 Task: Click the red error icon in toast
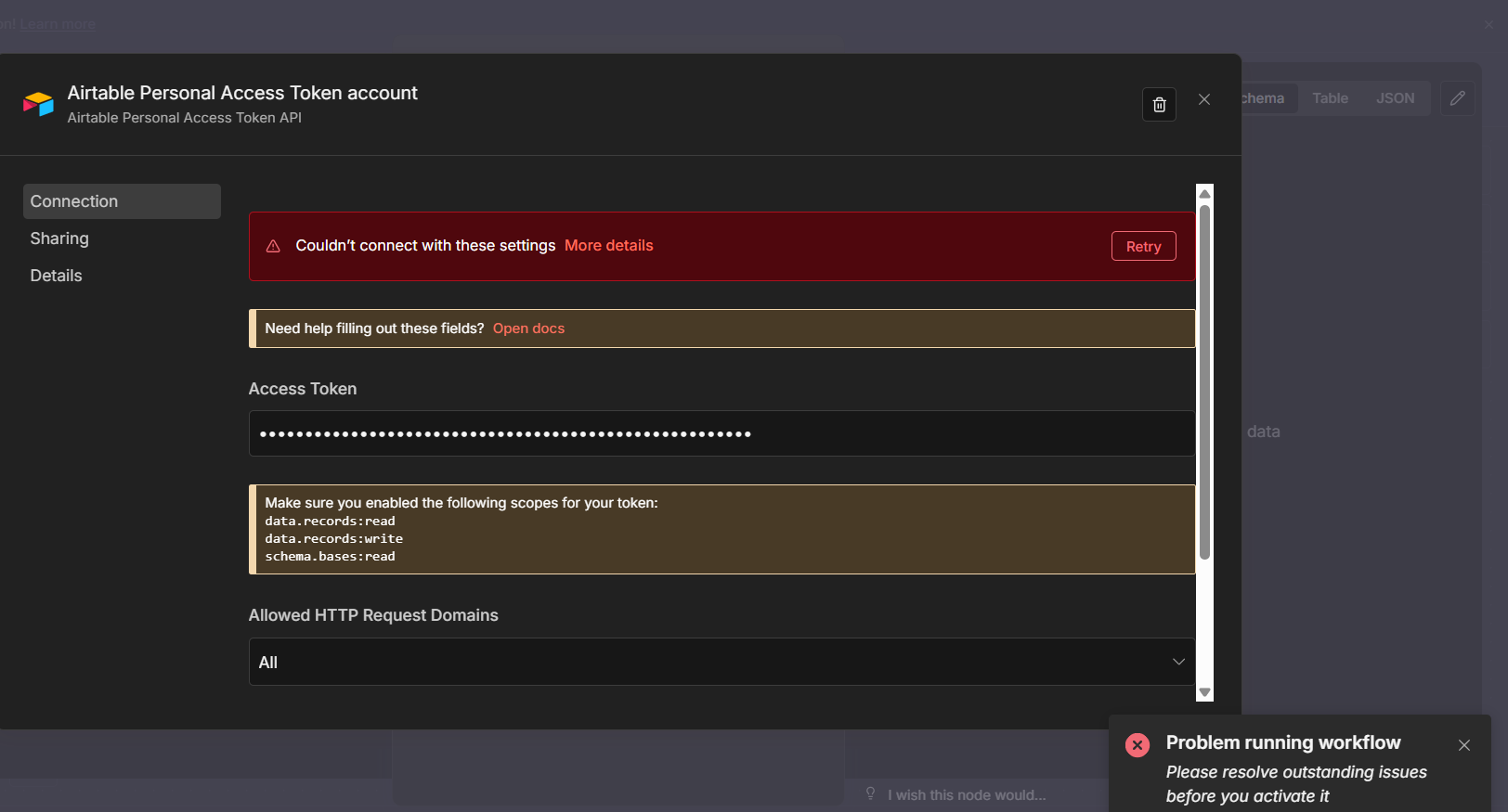pyautogui.click(x=1137, y=745)
